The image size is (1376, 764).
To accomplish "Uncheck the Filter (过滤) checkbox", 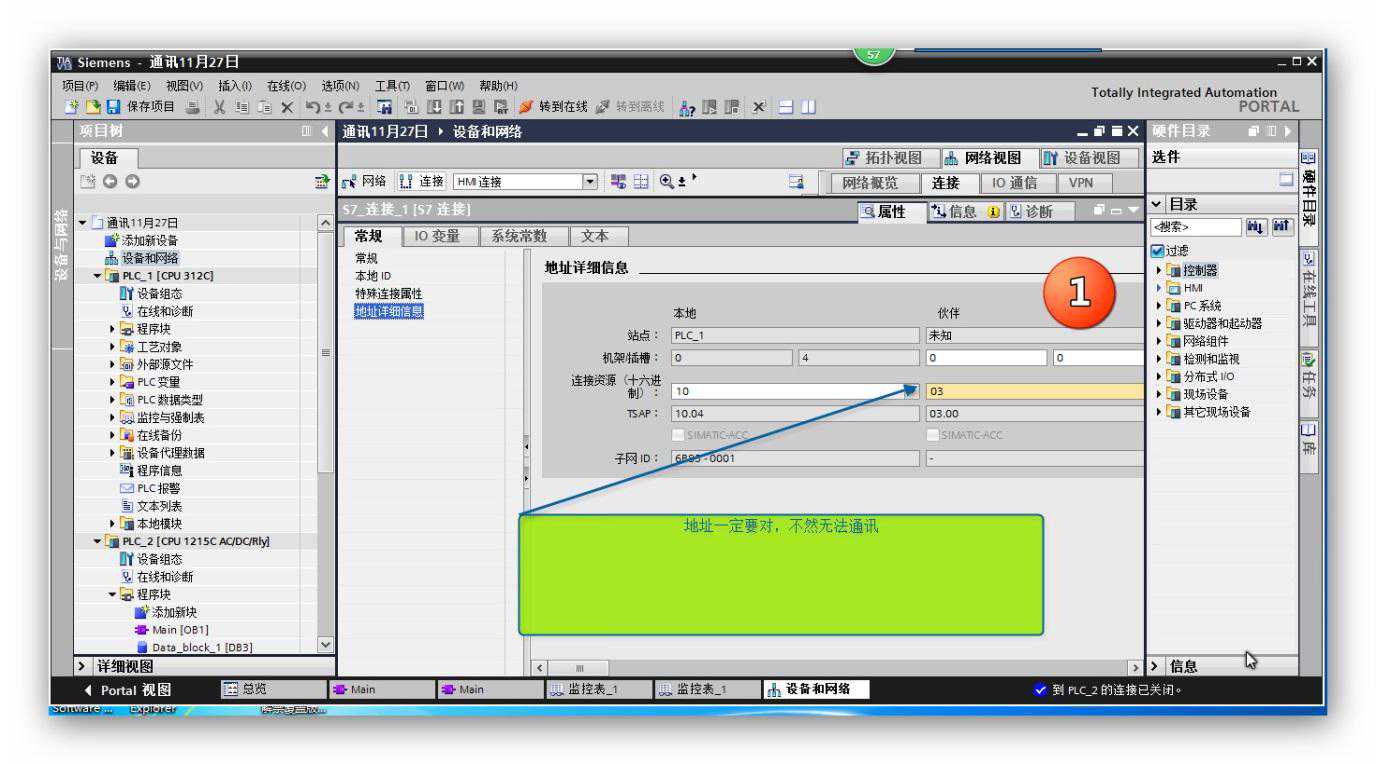I will (x=1158, y=251).
